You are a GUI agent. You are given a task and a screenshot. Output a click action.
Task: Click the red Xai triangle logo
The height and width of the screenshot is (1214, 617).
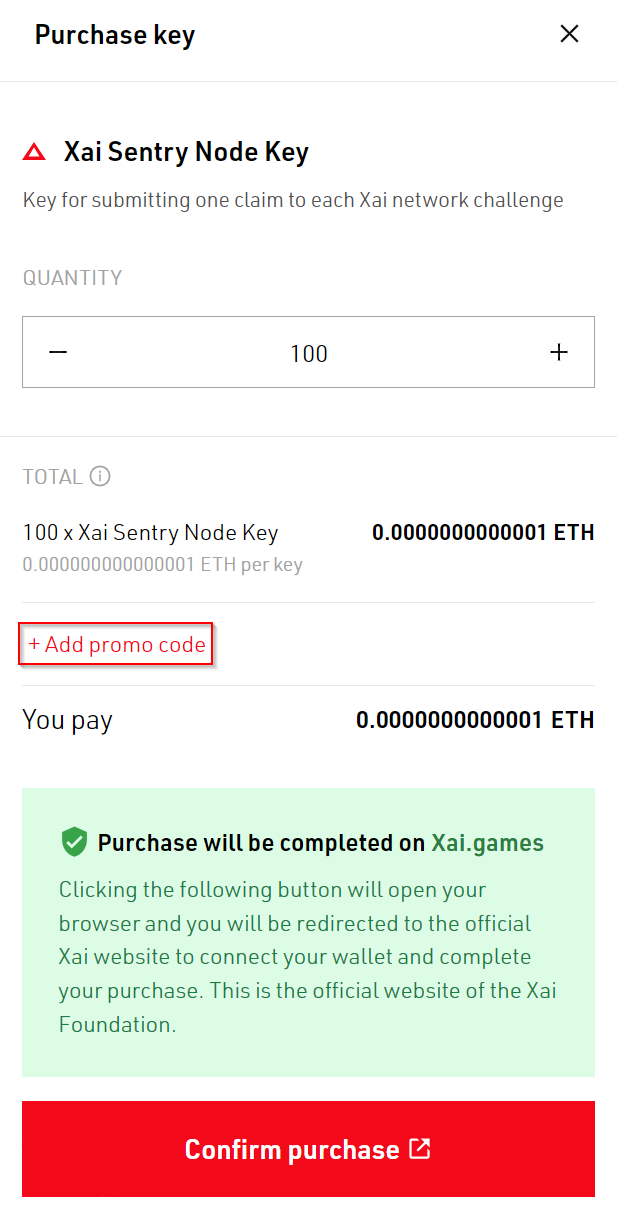(x=34, y=152)
